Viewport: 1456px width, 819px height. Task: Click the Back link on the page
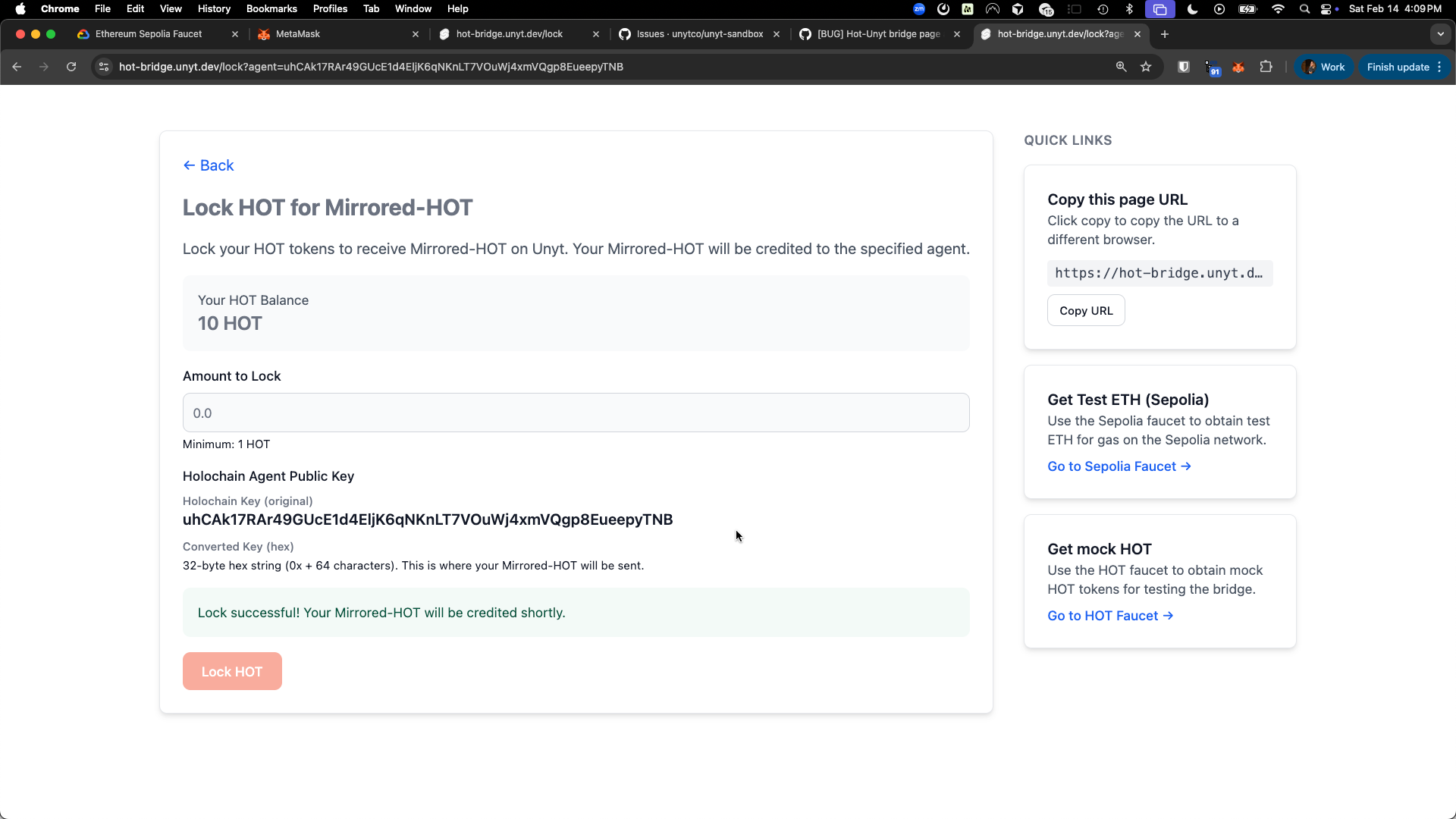pyautogui.click(x=209, y=165)
